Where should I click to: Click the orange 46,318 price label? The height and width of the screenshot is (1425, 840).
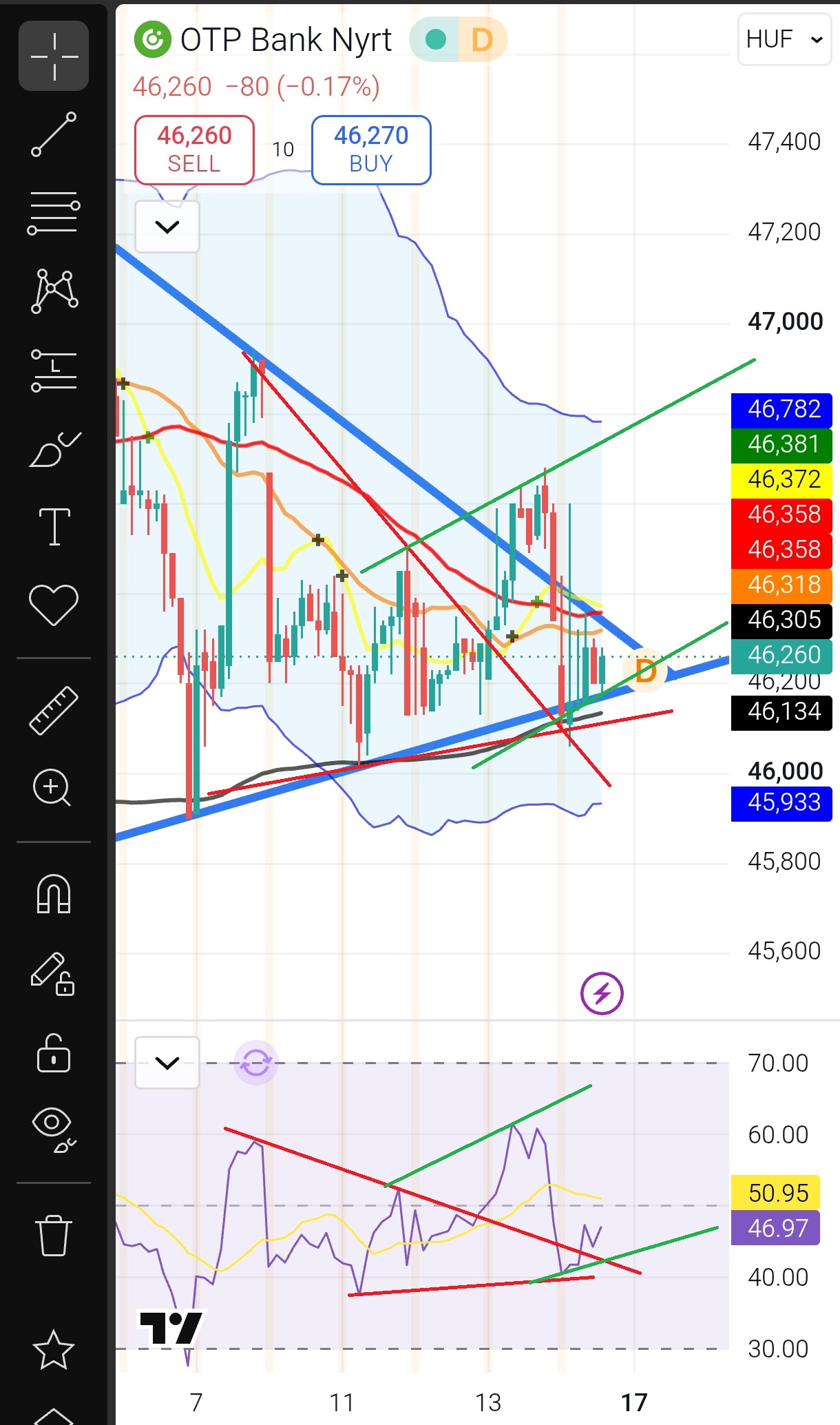[782, 585]
